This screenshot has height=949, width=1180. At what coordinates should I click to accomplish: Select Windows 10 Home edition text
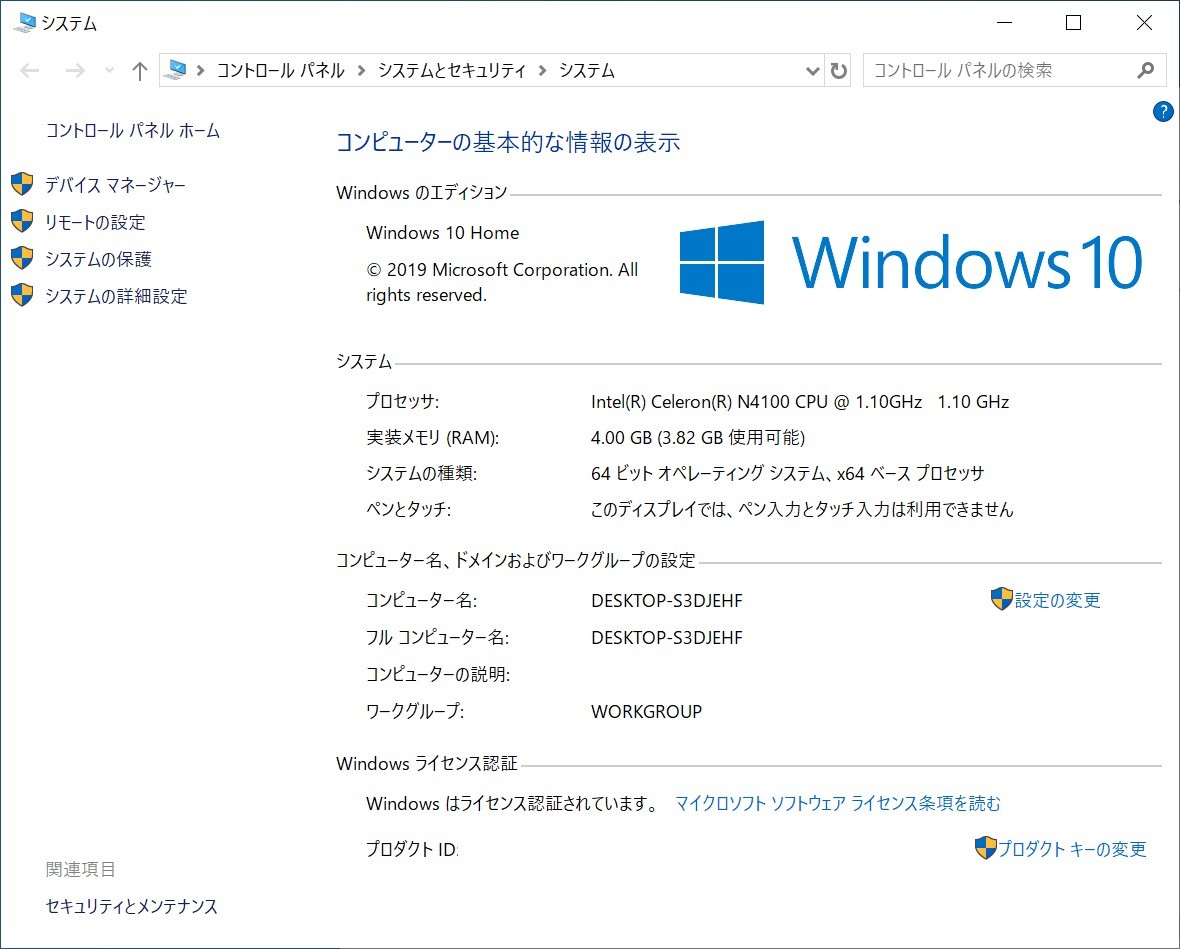click(442, 233)
